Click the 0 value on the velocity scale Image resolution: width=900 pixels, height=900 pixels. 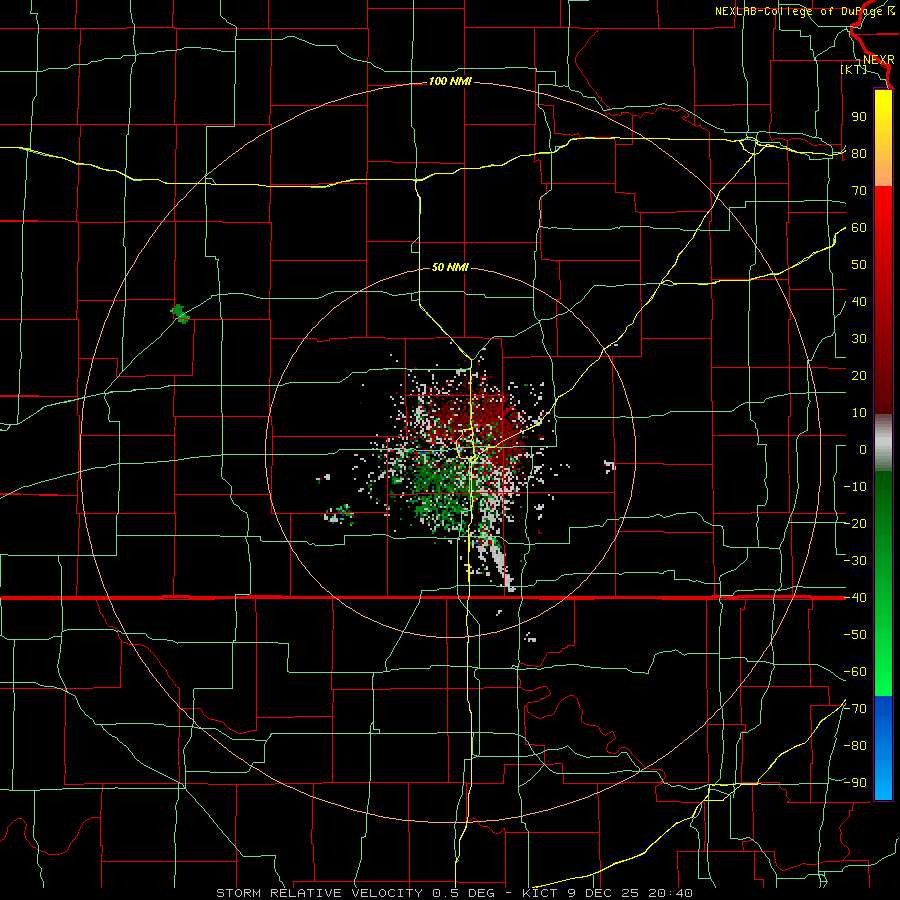click(863, 449)
